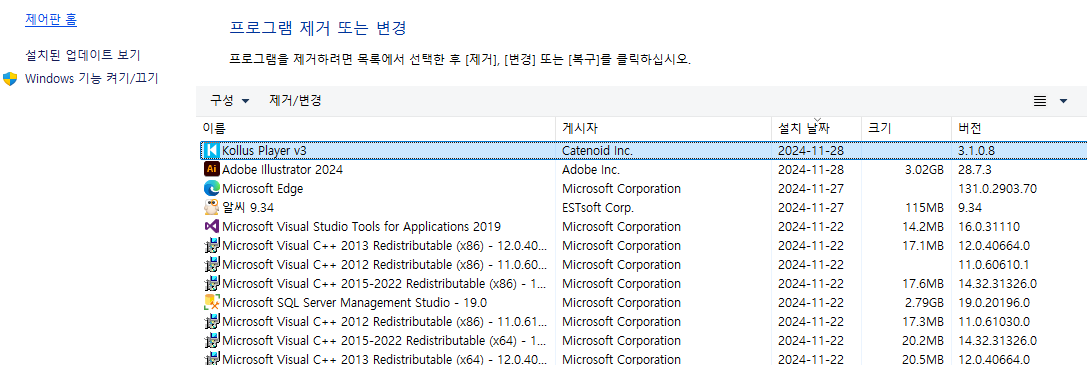Expand the 구성 dropdown menu
Screen dimensions: 1087x365
click(x=229, y=101)
